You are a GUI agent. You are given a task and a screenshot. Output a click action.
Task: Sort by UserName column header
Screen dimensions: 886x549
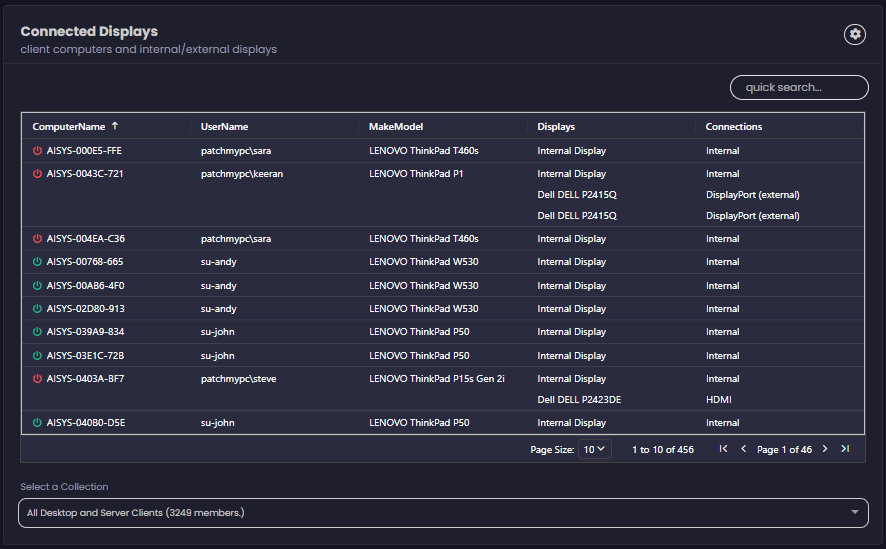tap(225, 127)
